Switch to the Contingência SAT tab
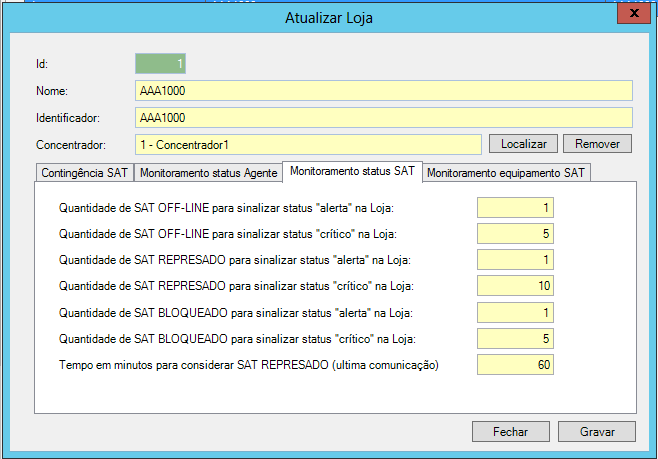Image resolution: width=658 pixels, height=459 pixels. pos(84,173)
